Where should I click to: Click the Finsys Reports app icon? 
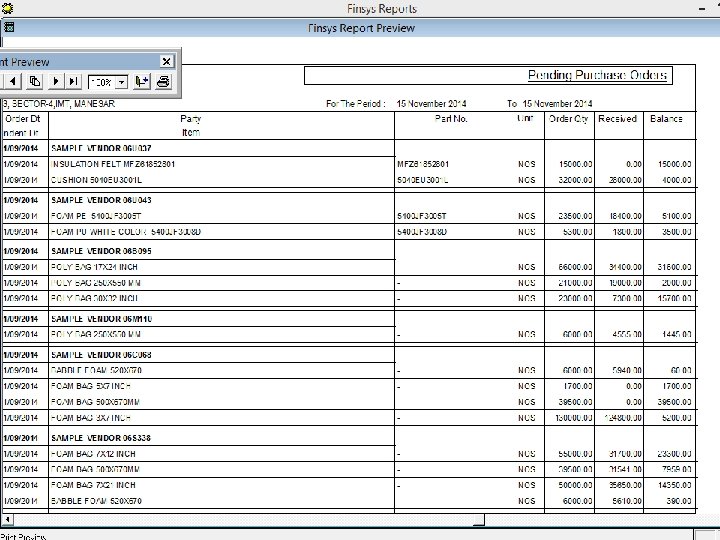(7, 8)
